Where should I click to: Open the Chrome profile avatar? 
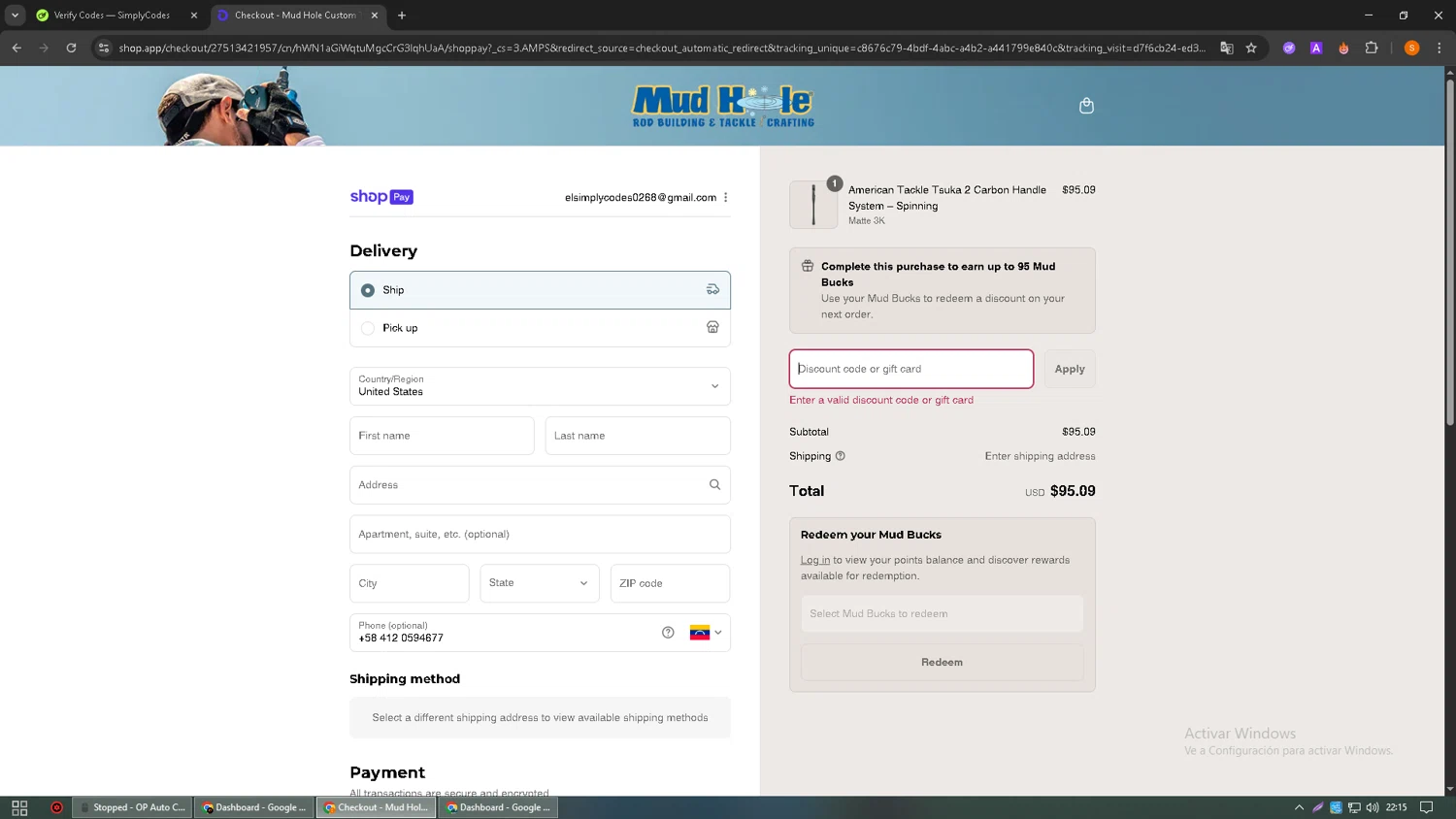pos(1411,48)
